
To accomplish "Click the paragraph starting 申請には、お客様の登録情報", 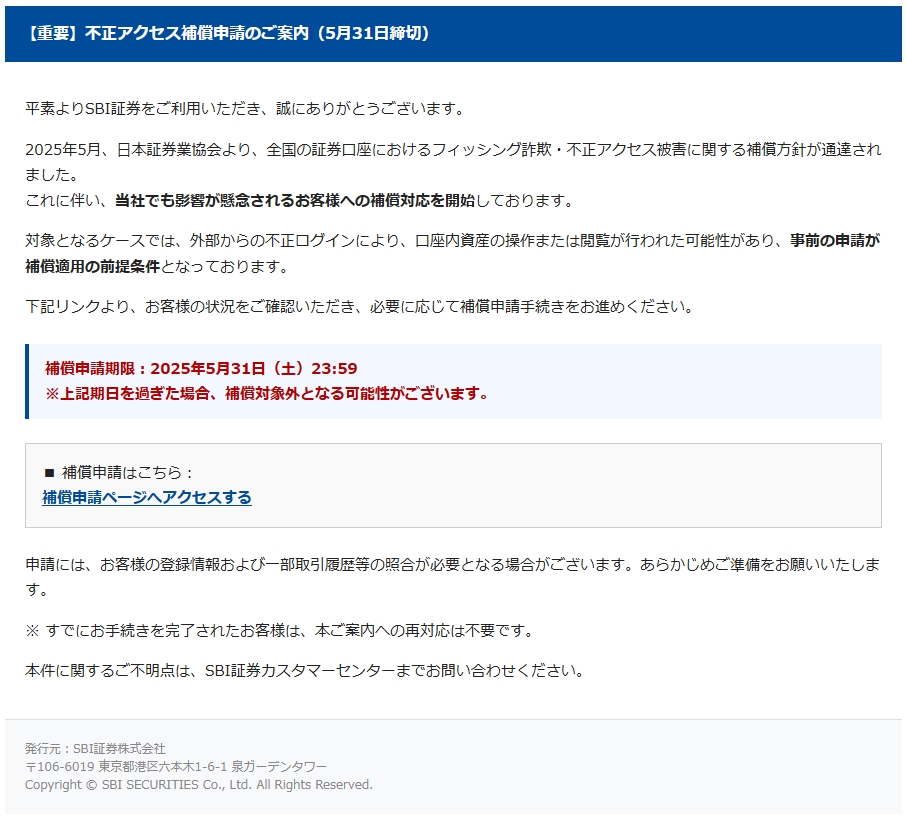I will (452, 565).
